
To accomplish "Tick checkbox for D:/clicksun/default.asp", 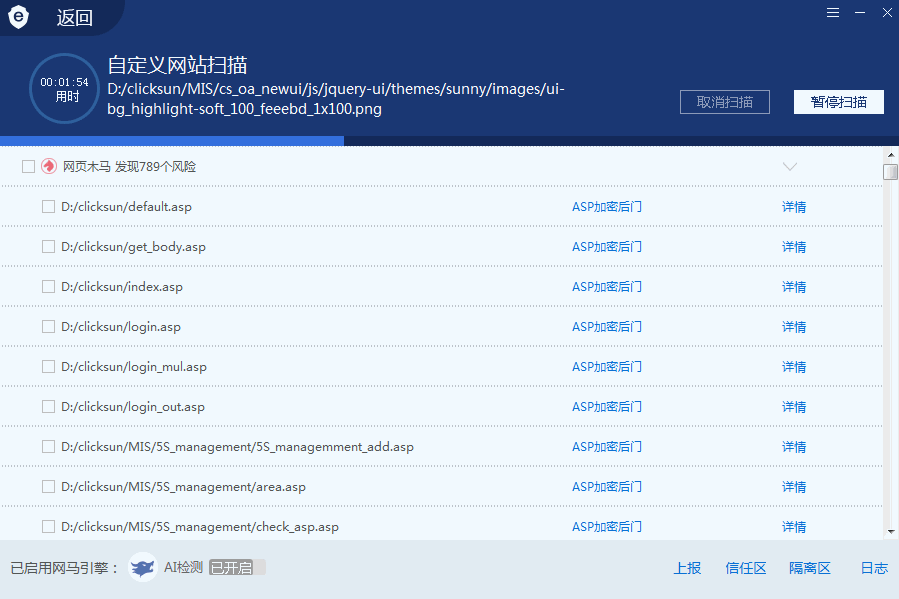I will click(x=48, y=207).
